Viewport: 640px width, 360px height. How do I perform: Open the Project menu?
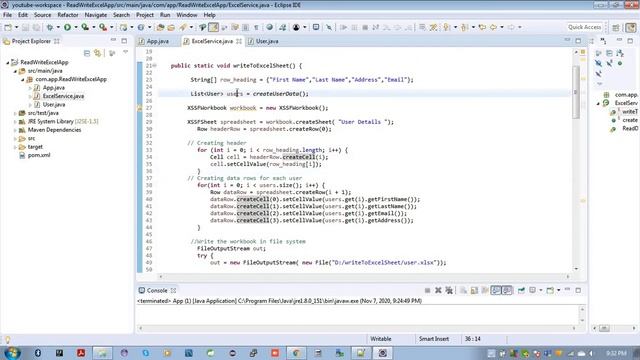[x=145, y=15]
